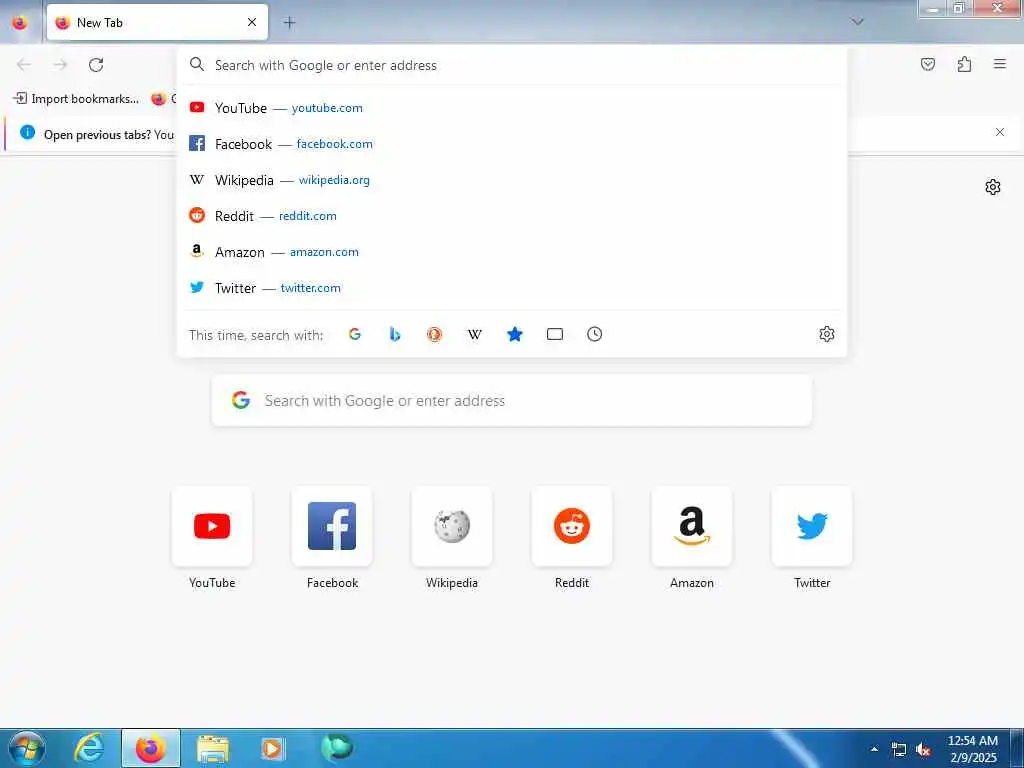Go back with the back arrow

tap(24, 65)
